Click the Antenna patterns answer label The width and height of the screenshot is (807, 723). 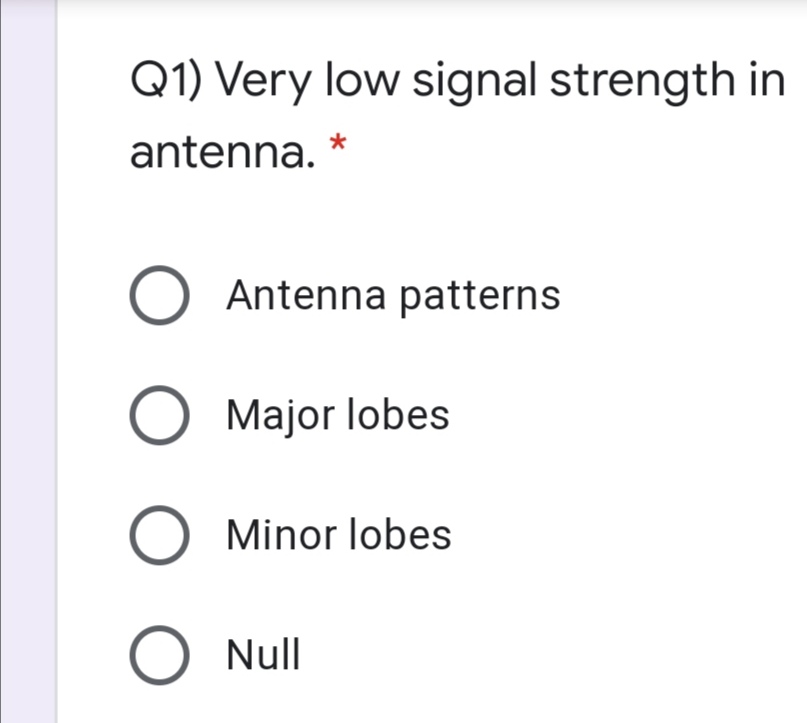coord(394,296)
